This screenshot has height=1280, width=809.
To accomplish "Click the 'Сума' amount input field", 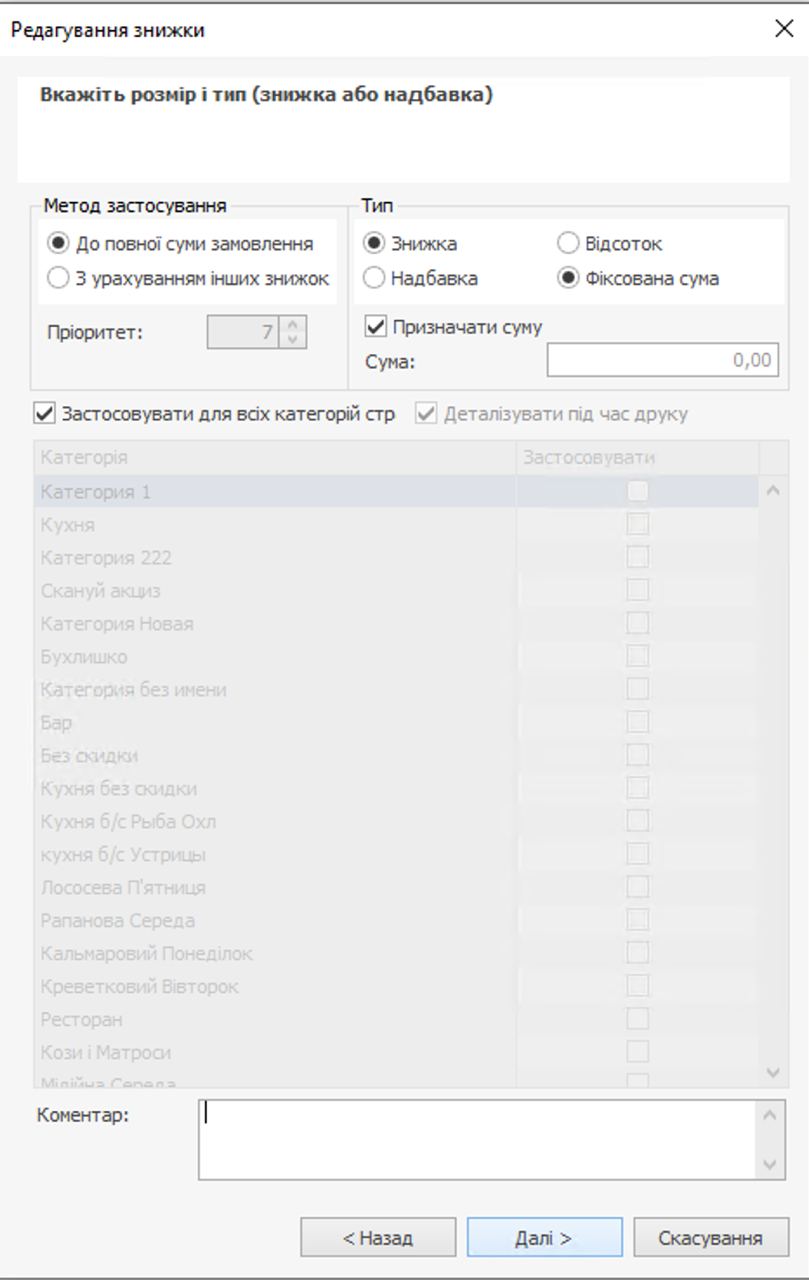I will (x=662, y=360).
